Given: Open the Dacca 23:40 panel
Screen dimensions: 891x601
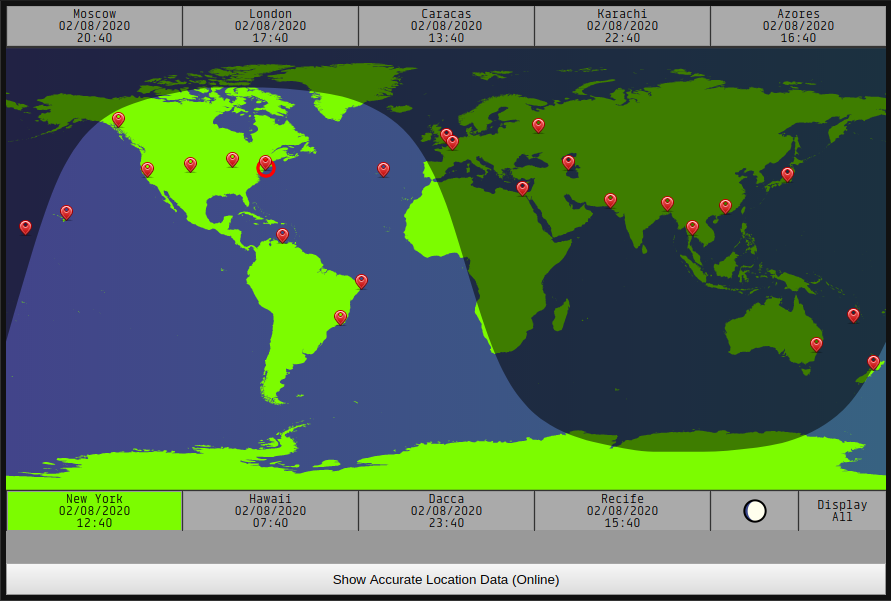Looking at the screenshot, I should (447, 511).
